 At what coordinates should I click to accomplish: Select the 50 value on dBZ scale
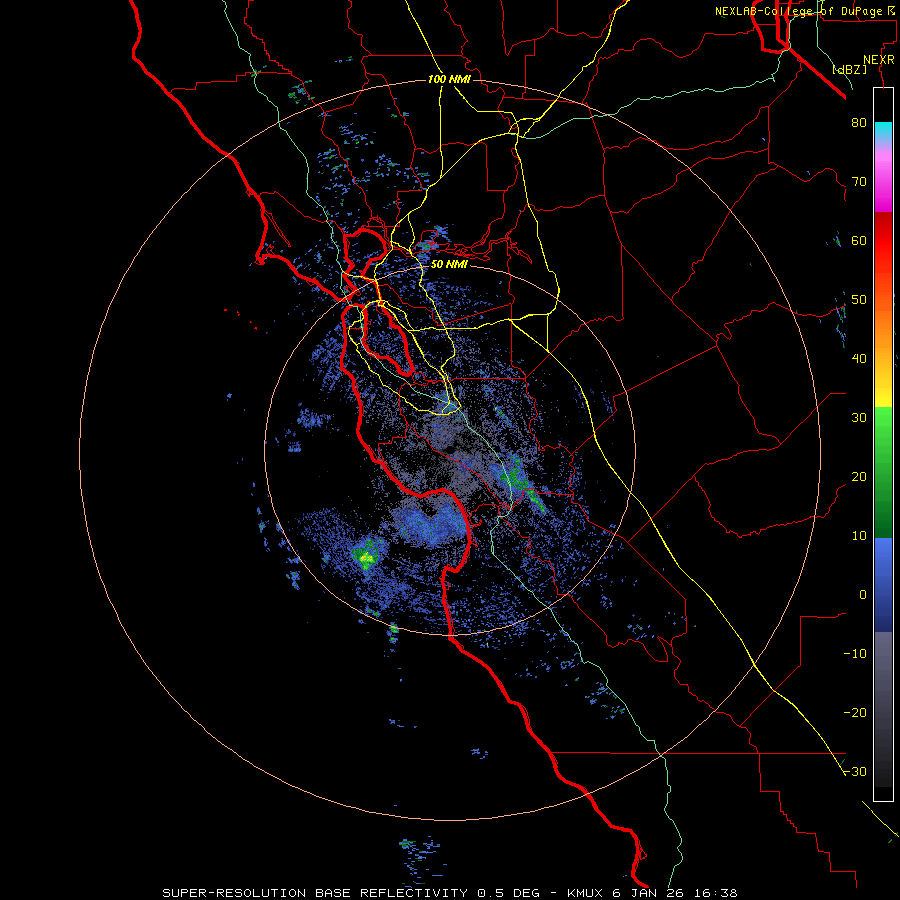[859, 300]
